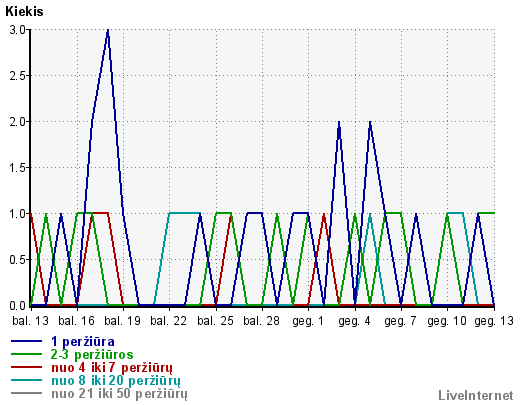Click the LiveInternet watermark text
The height and width of the screenshot is (405, 520).
pyautogui.click(x=476, y=395)
